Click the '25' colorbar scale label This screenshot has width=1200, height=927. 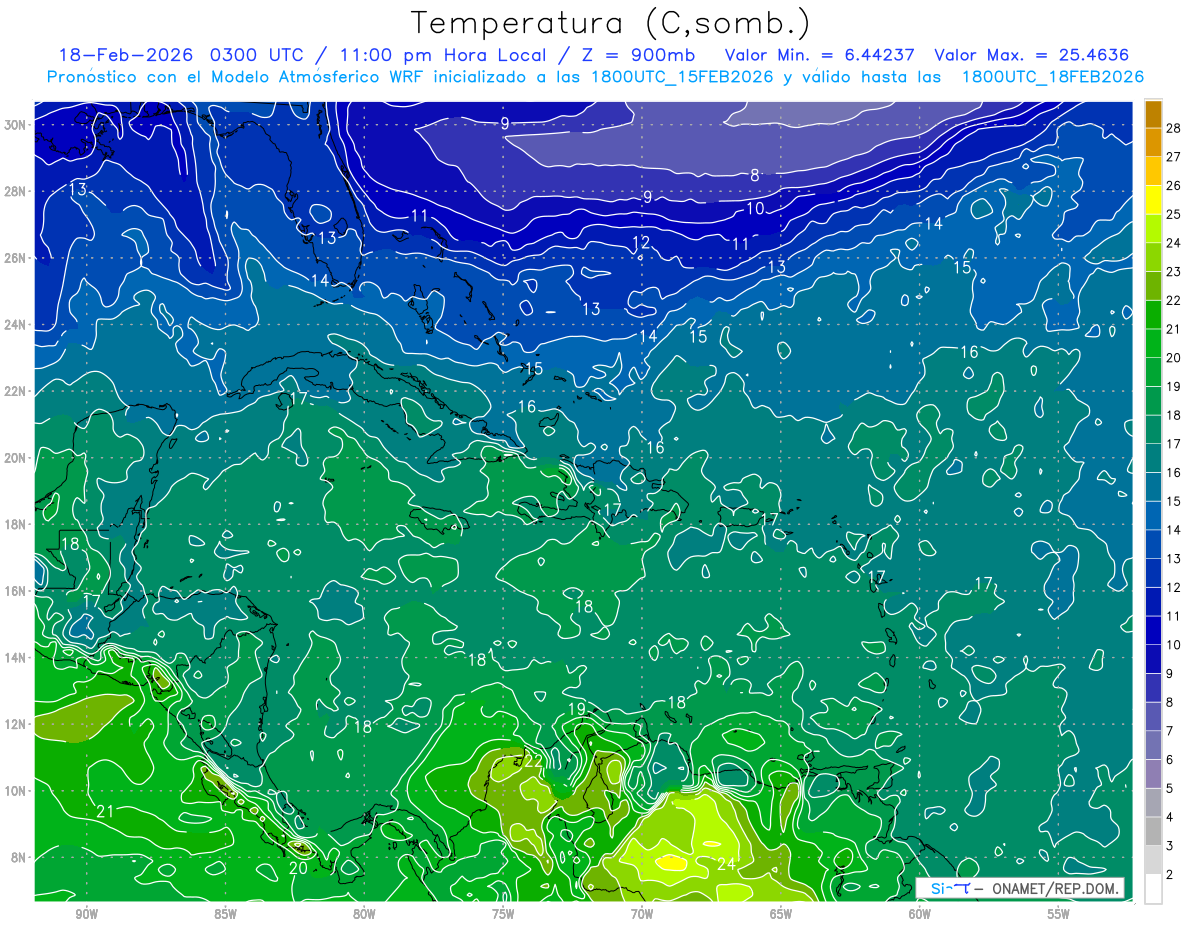(x=1174, y=214)
